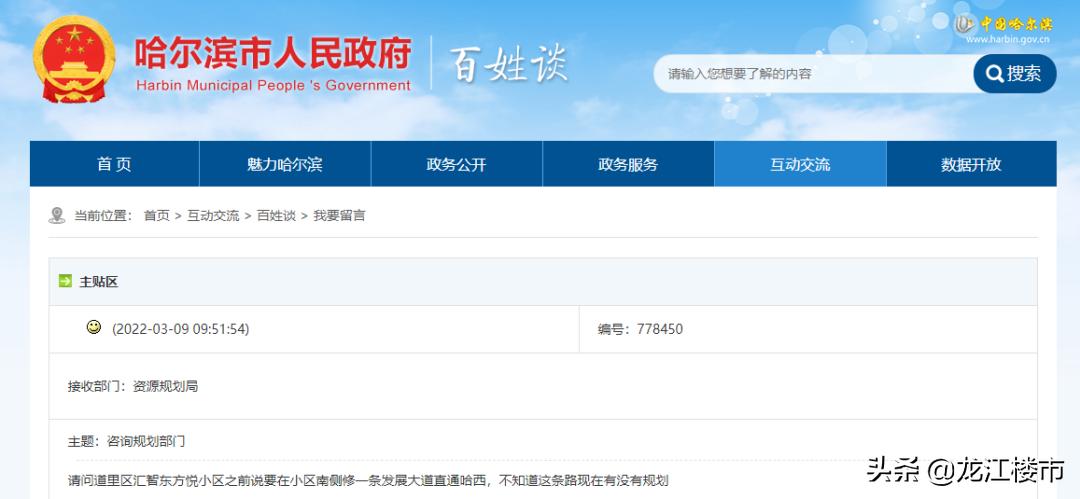The height and width of the screenshot is (499, 1080).
Task: Go to 百姓谈 in the breadcrumb
Action: (x=276, y=216)
